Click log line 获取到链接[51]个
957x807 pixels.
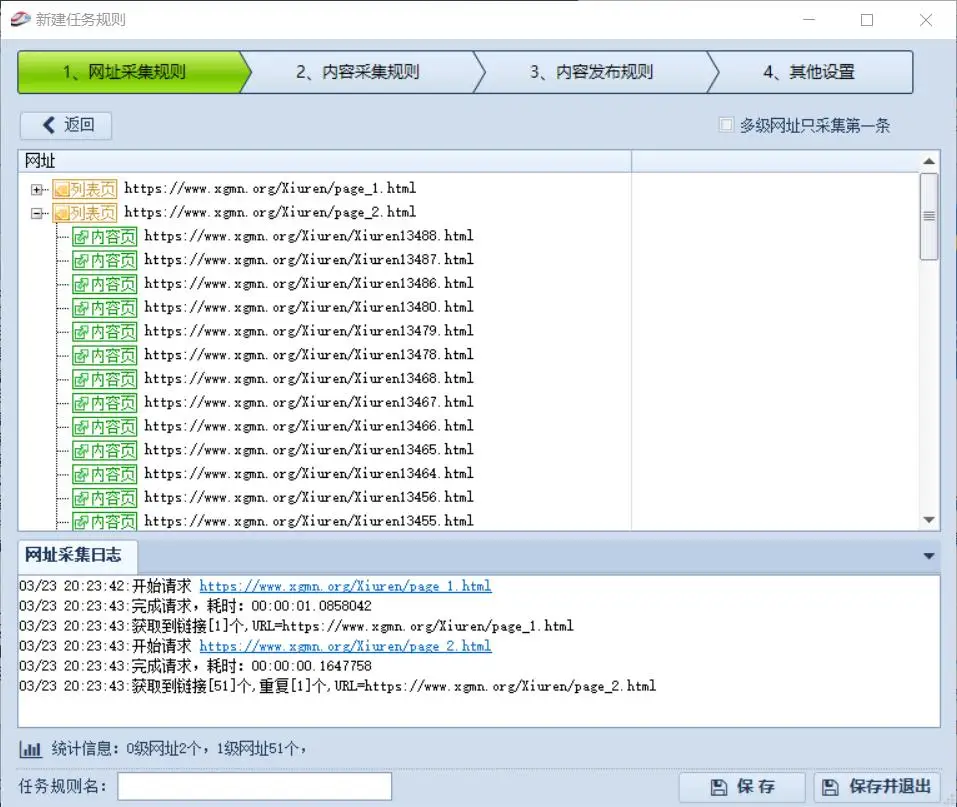(338, 686)
